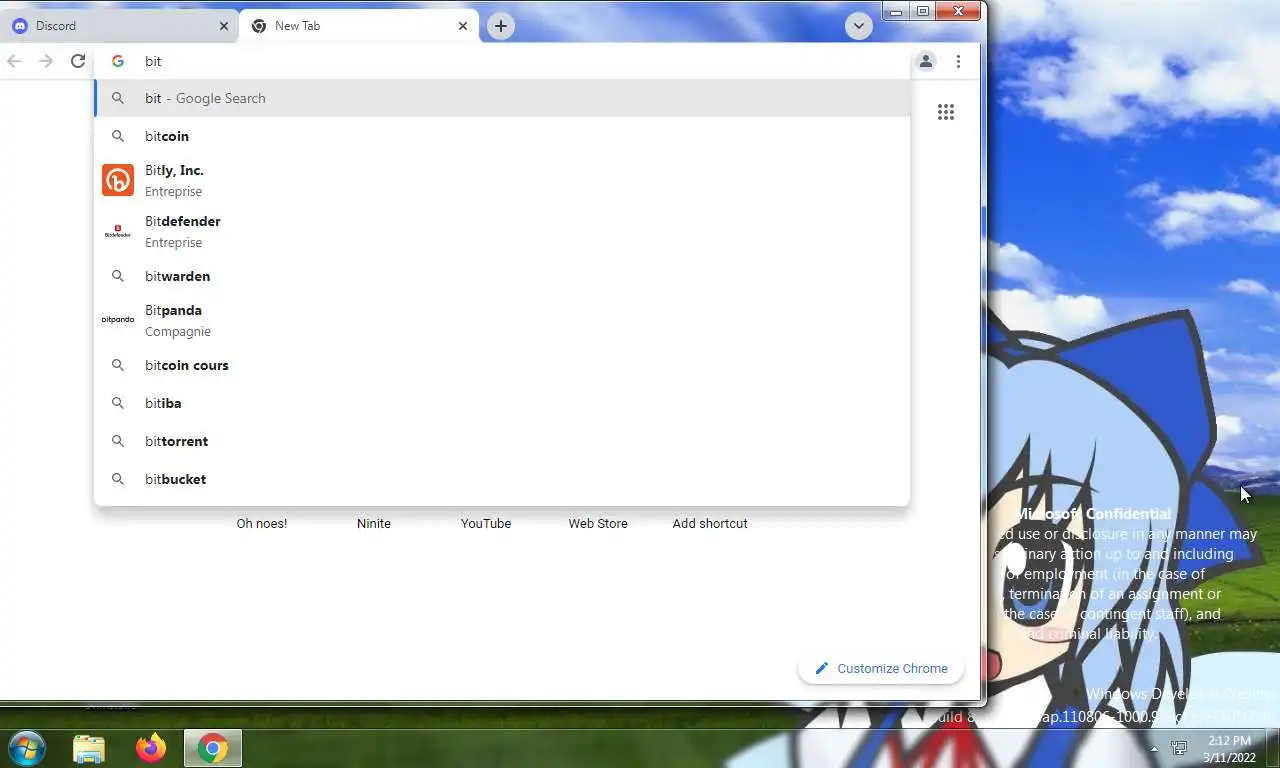Open a new tab with plus button
The width and height of the screenshot is (1280, 768).
pos(501,26)
